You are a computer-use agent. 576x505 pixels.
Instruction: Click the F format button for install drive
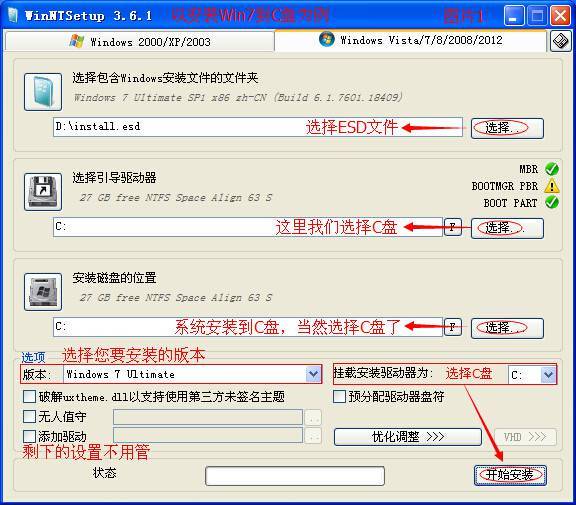[453, 327]
